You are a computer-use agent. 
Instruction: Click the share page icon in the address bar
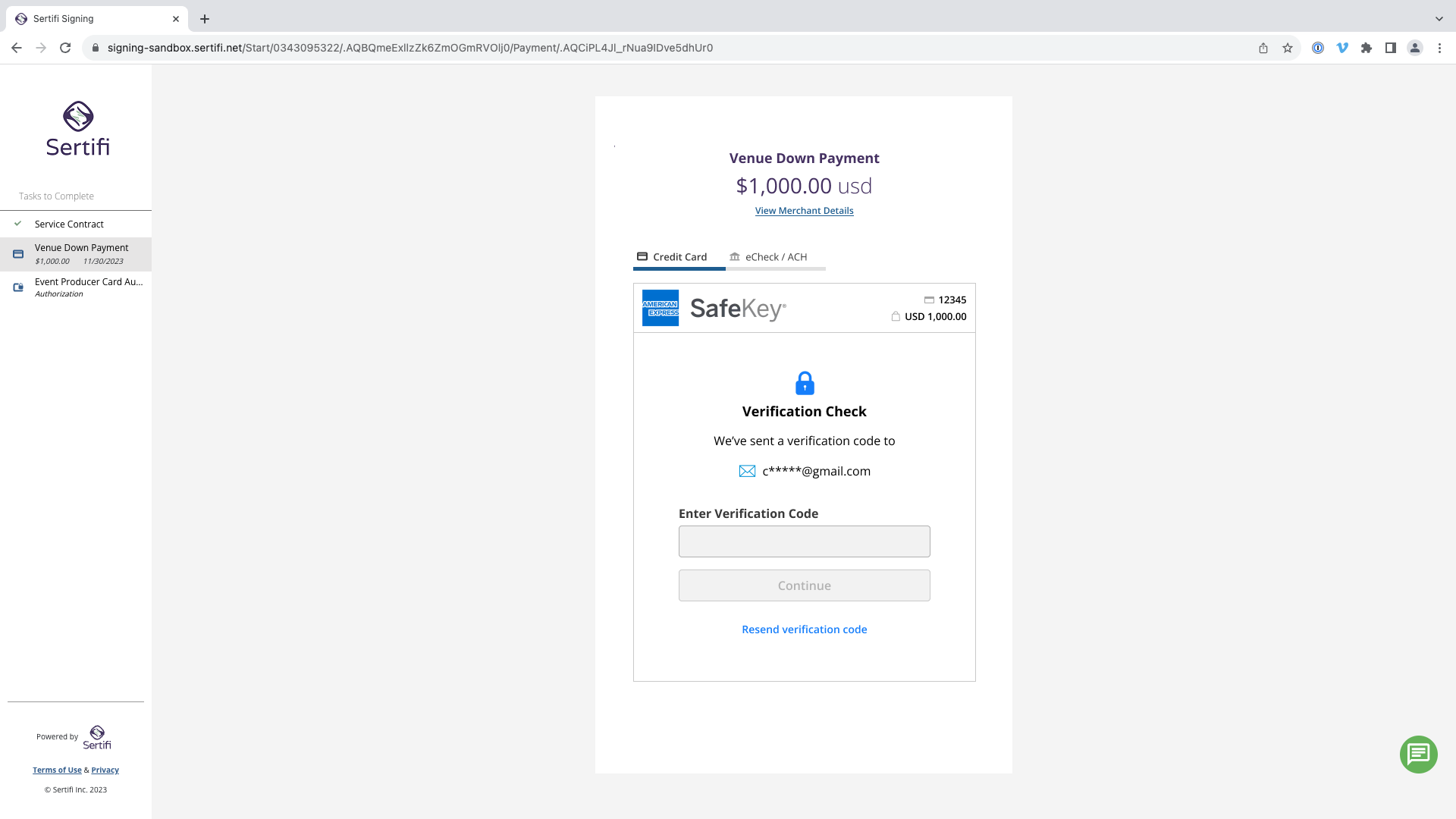pos(1263,48)
